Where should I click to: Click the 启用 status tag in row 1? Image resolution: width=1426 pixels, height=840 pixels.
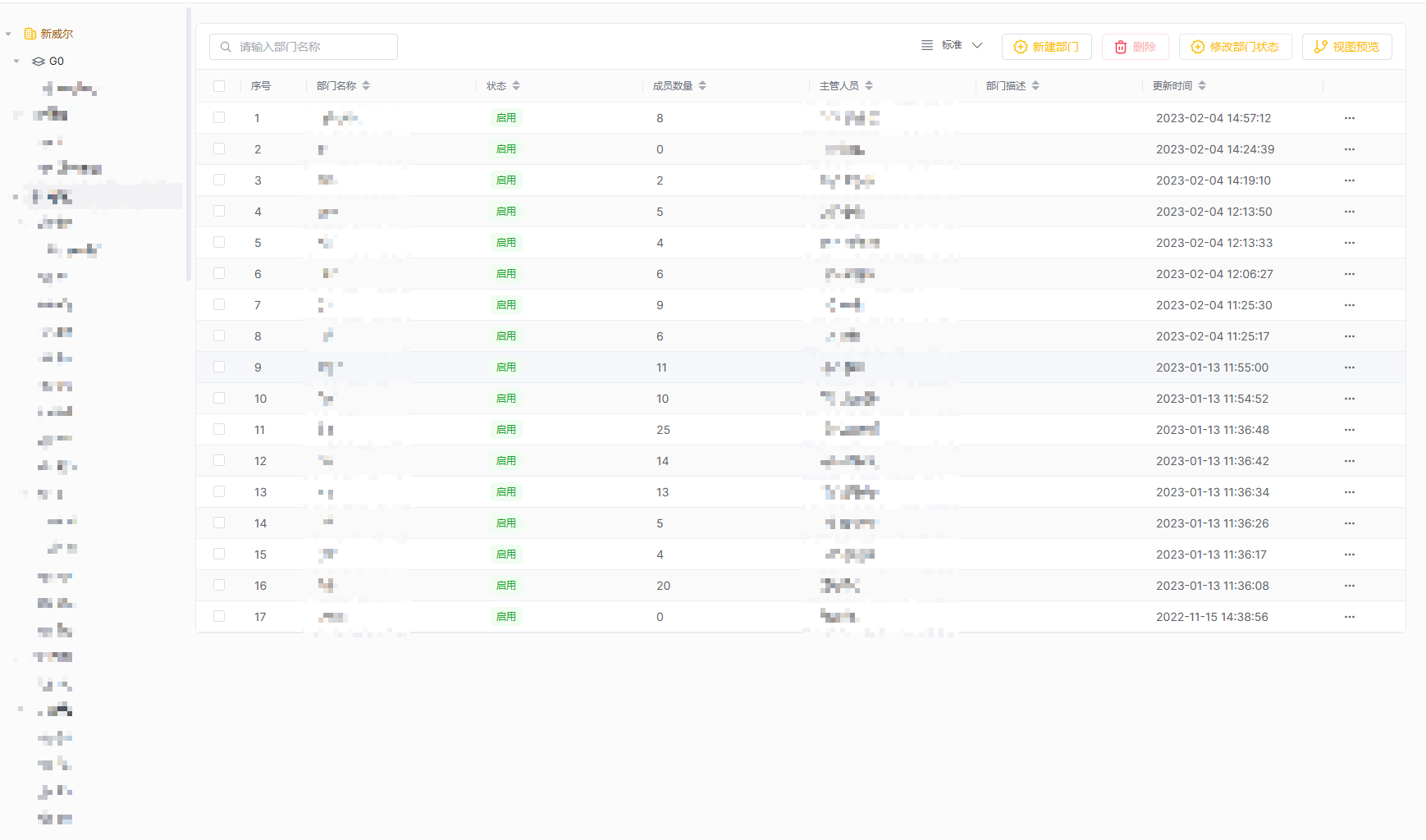506,118
